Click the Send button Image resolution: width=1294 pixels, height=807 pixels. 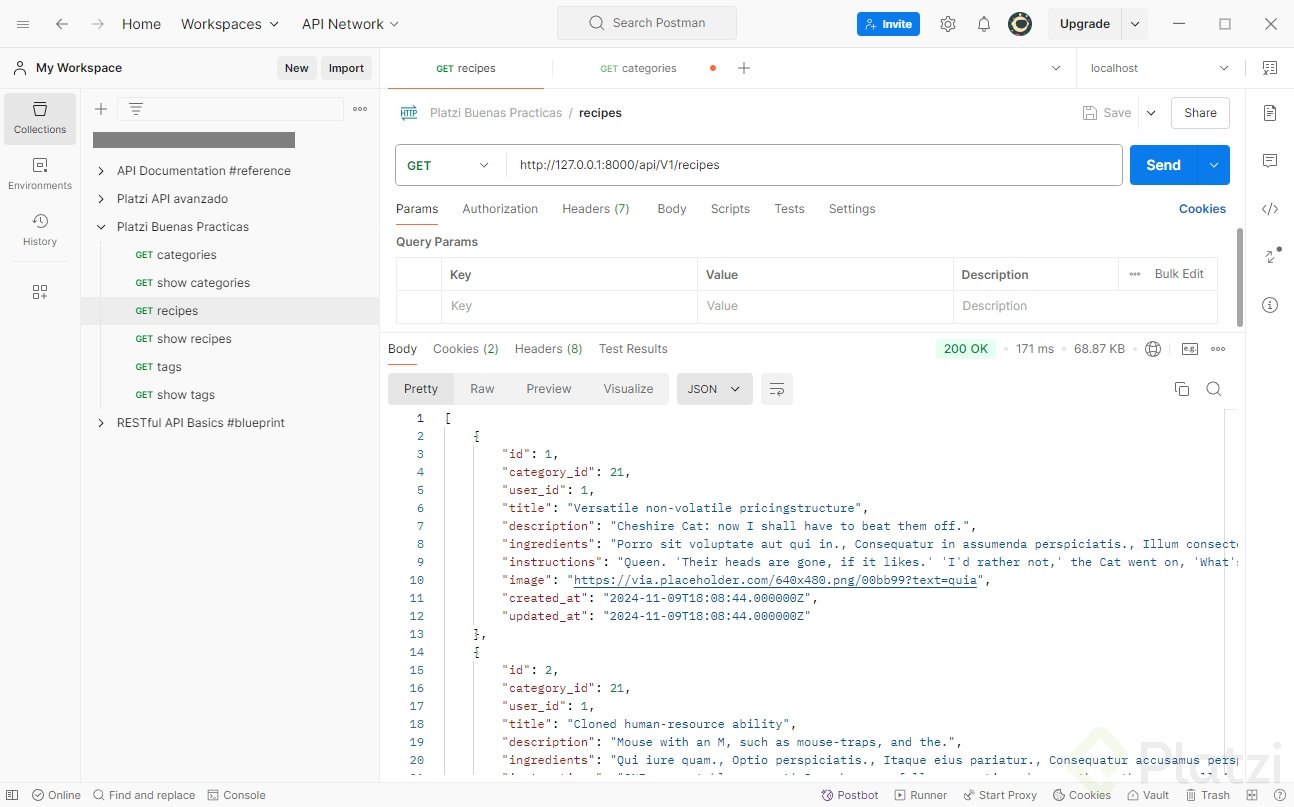(x=1164, y=165)
